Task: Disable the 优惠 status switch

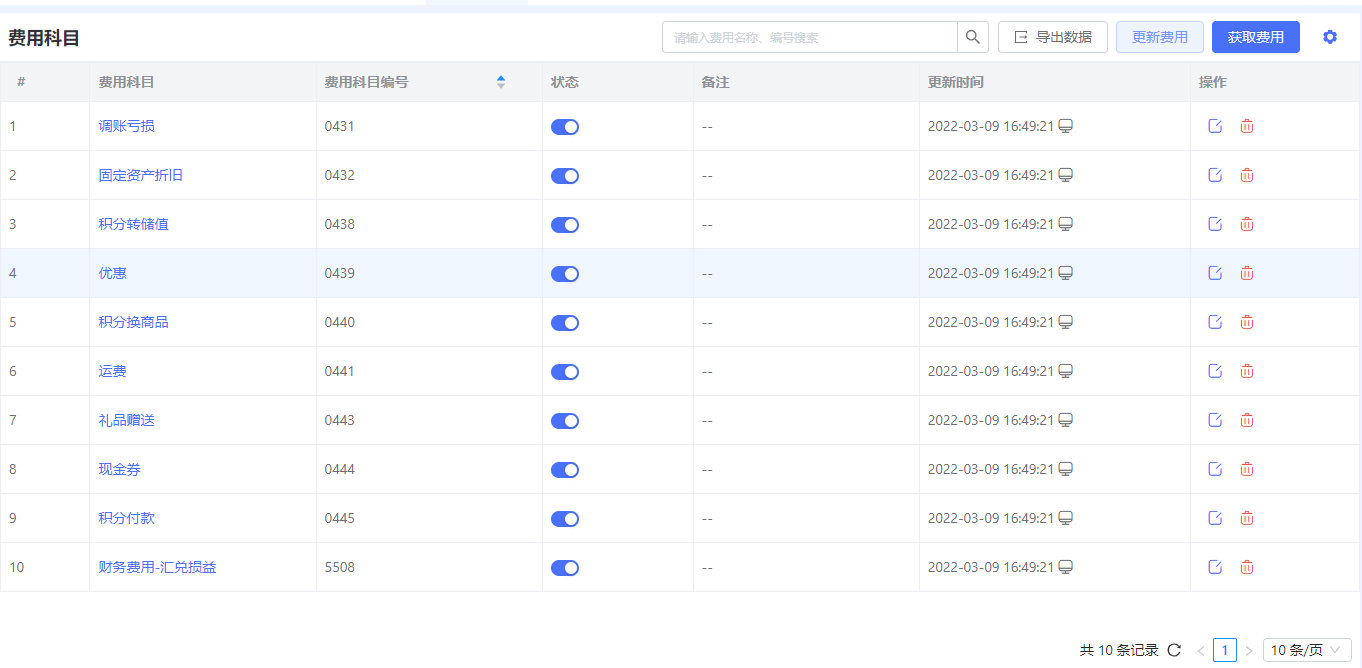Action: [x=565, y=274]
